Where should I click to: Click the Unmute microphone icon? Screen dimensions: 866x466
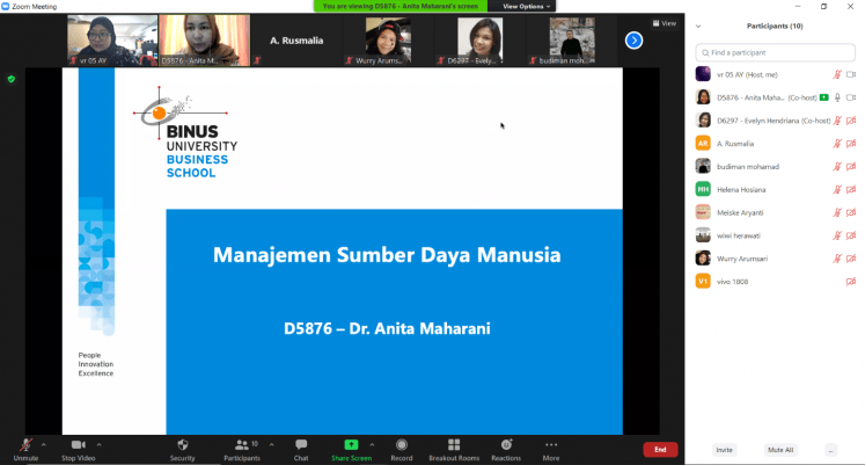tap(25, 444)
